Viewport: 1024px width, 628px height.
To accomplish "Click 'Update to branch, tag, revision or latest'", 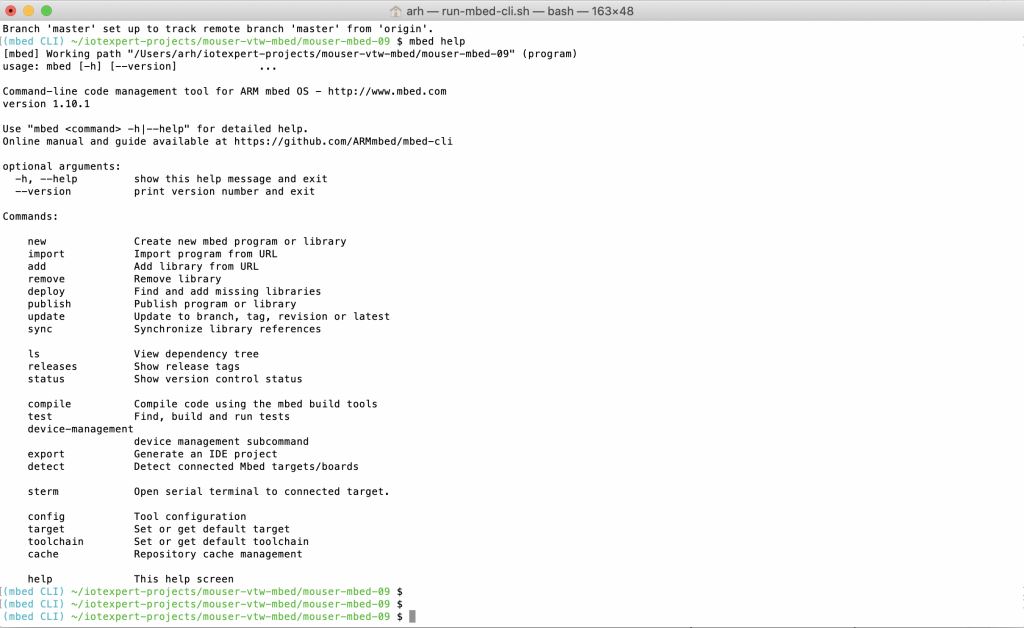I will coord(262,316).
